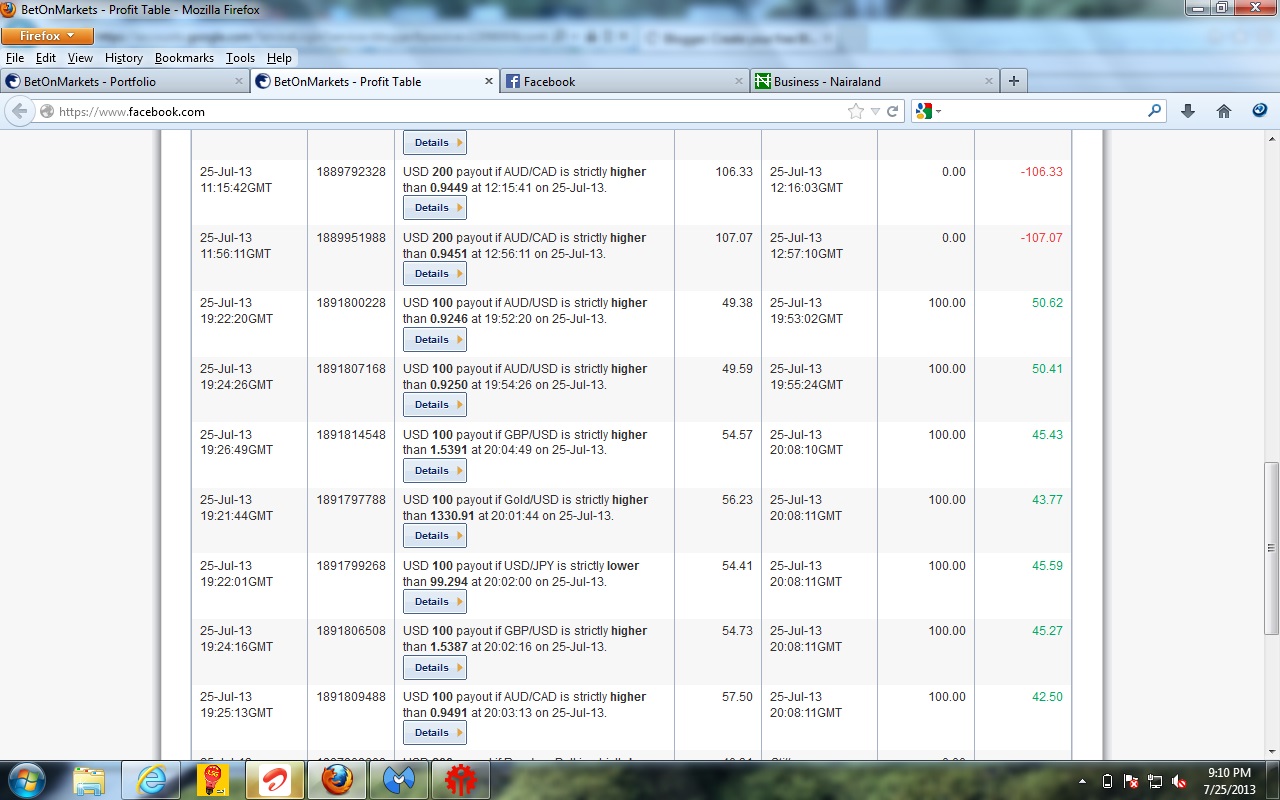Image resolution: width=1280 pixels, height=800 pixels.
Task: Open the downloads arrow icon
Action: (1188, 112)
